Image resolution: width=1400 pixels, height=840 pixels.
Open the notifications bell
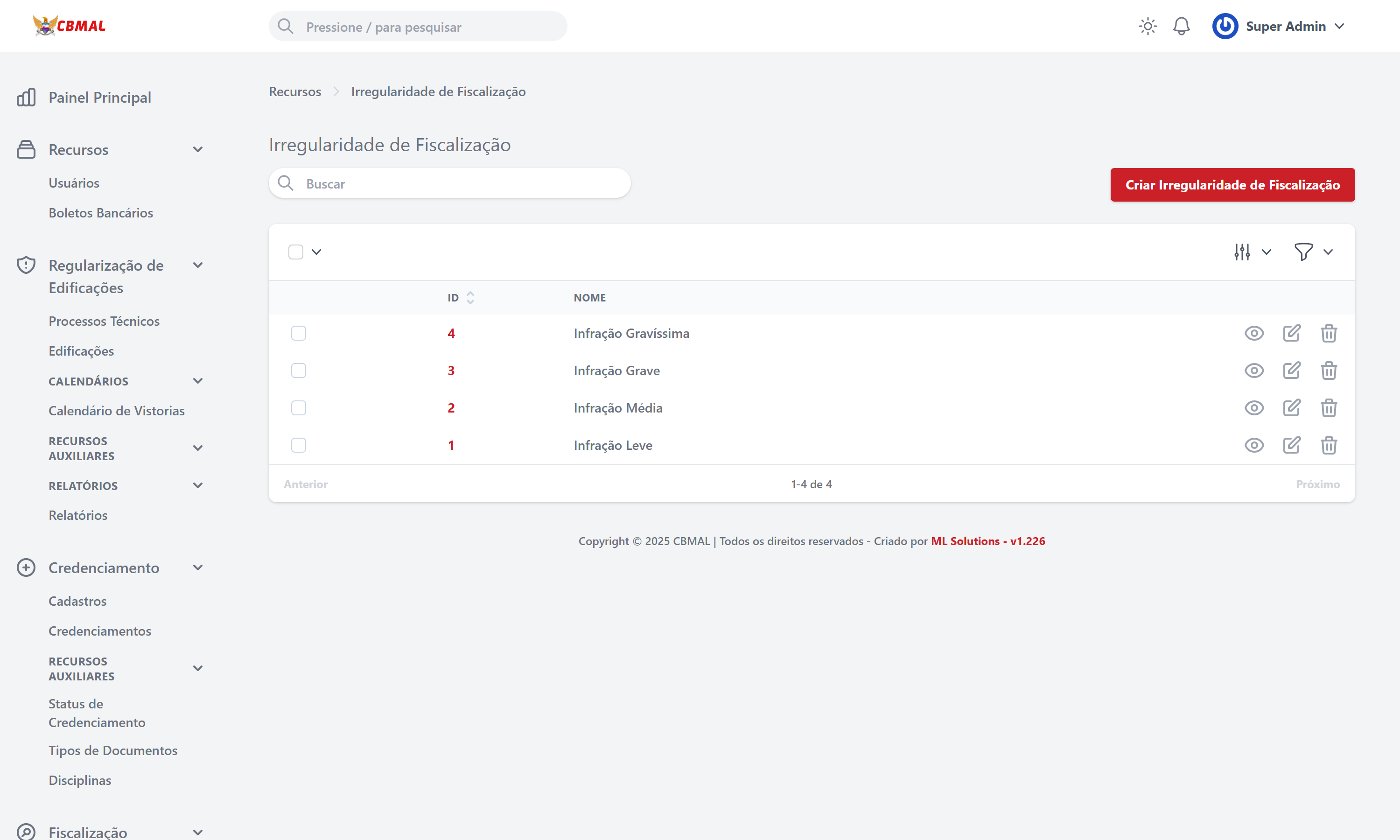coord(1181,26)
